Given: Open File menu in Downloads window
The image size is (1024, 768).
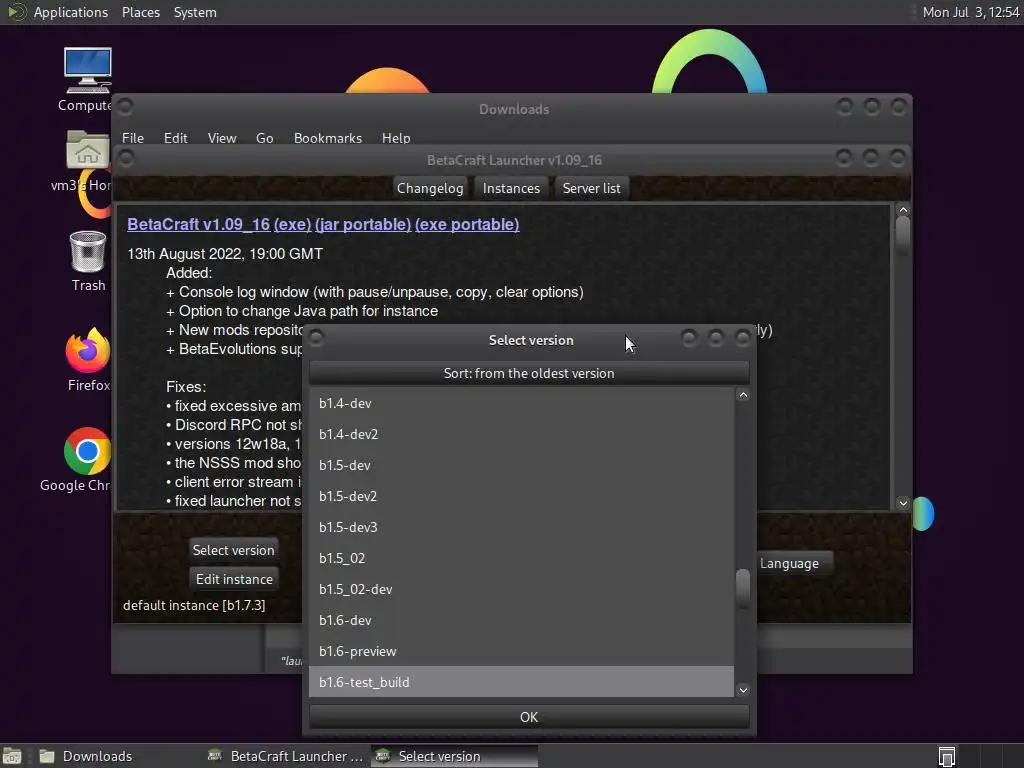Looking at the screenshot, I should (x=133, y=138).
